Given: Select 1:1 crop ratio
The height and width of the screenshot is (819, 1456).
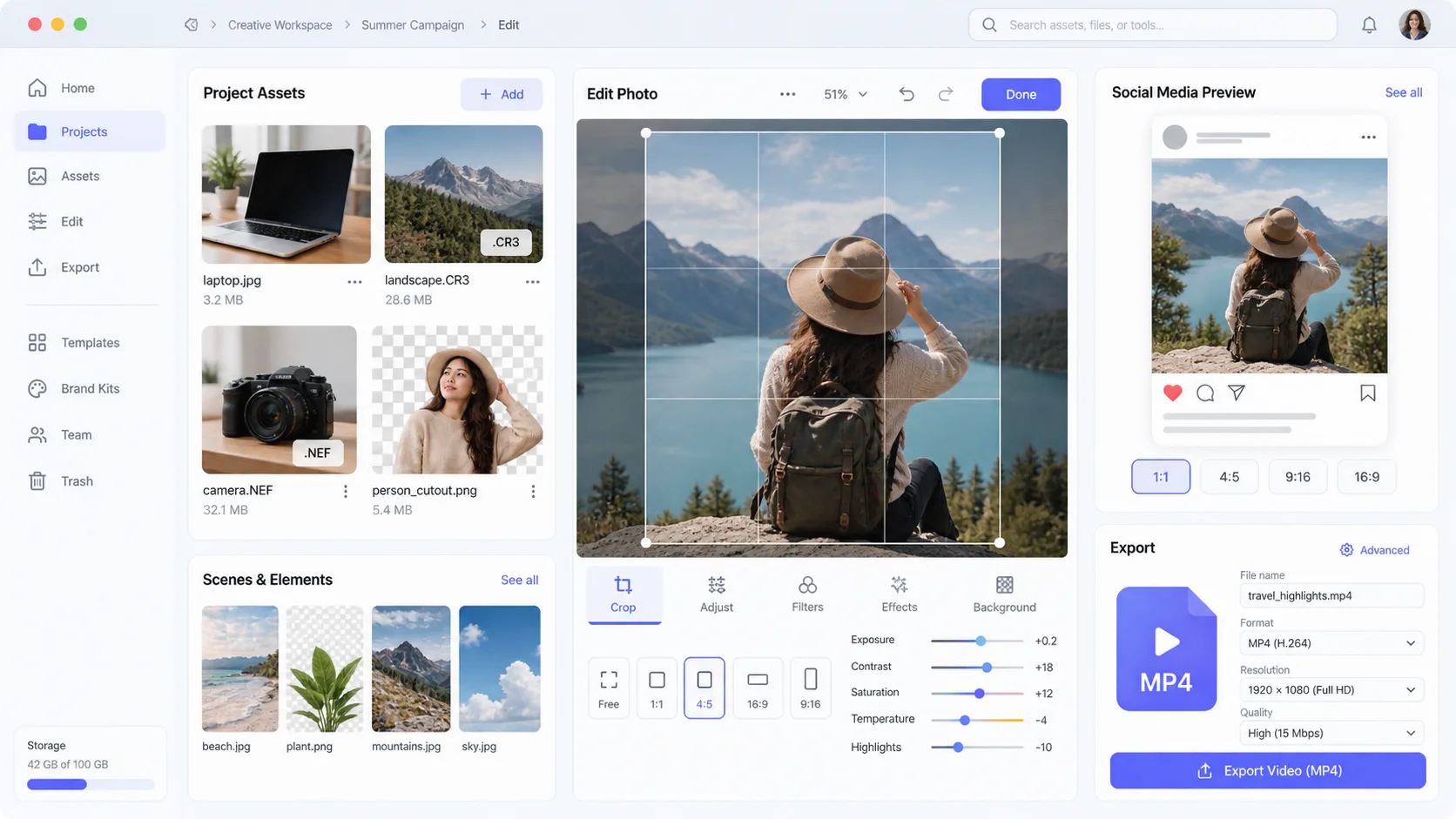Looking at the screenshot, I should (657, 688).
